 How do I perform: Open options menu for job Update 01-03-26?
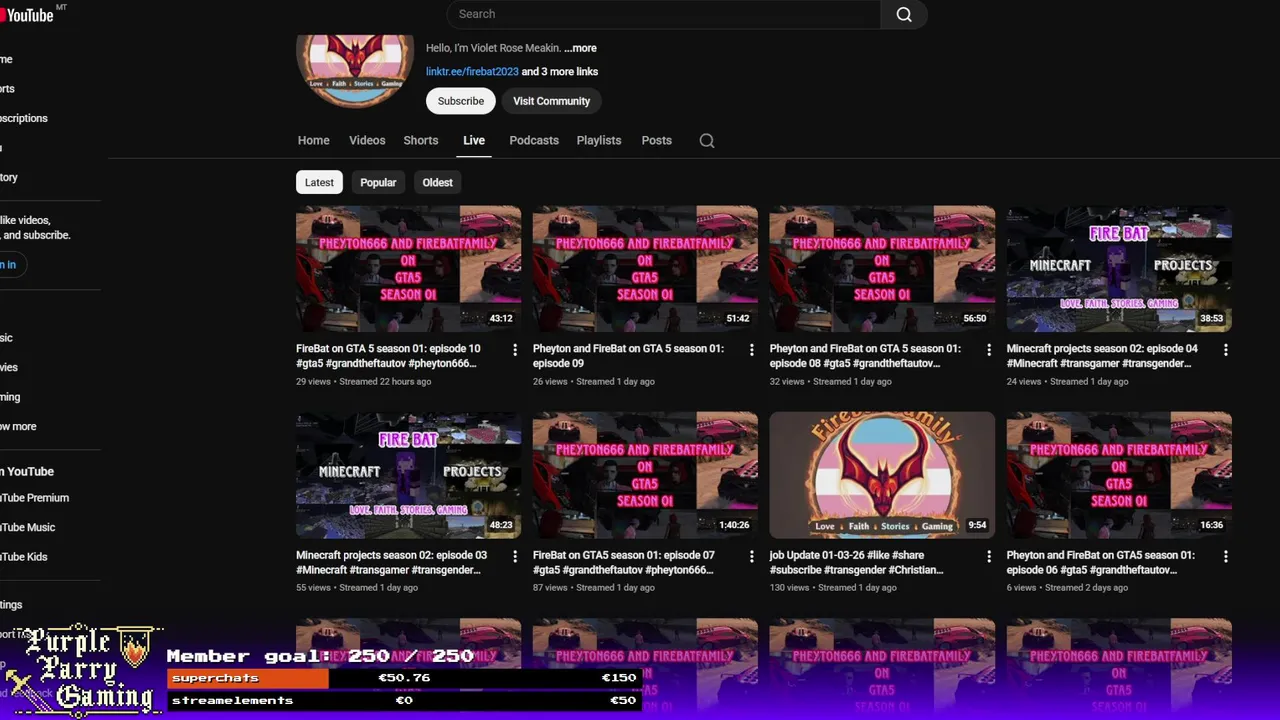pyautogui.click(x=989, y=556)
